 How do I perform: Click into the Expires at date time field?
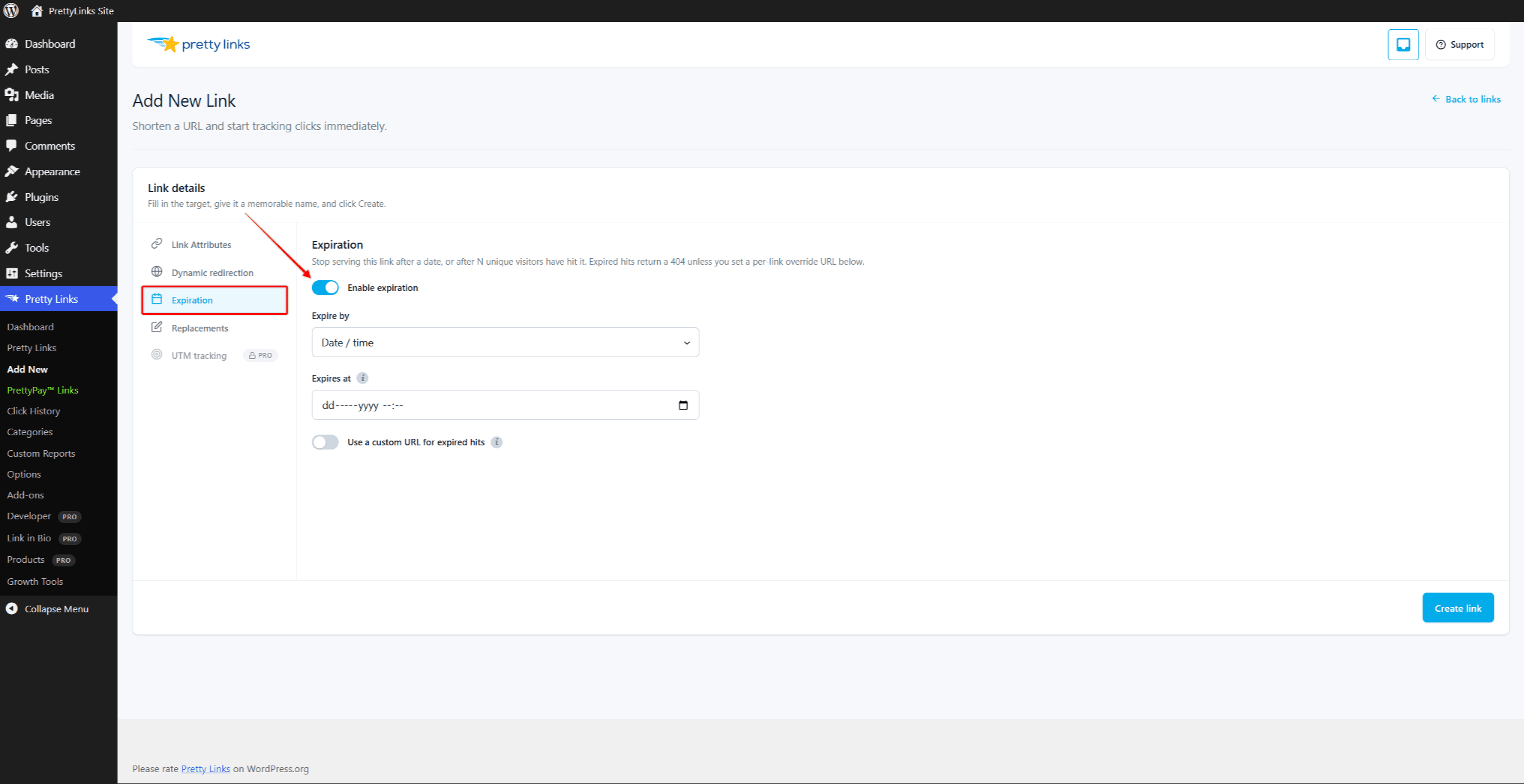[505, 405]
